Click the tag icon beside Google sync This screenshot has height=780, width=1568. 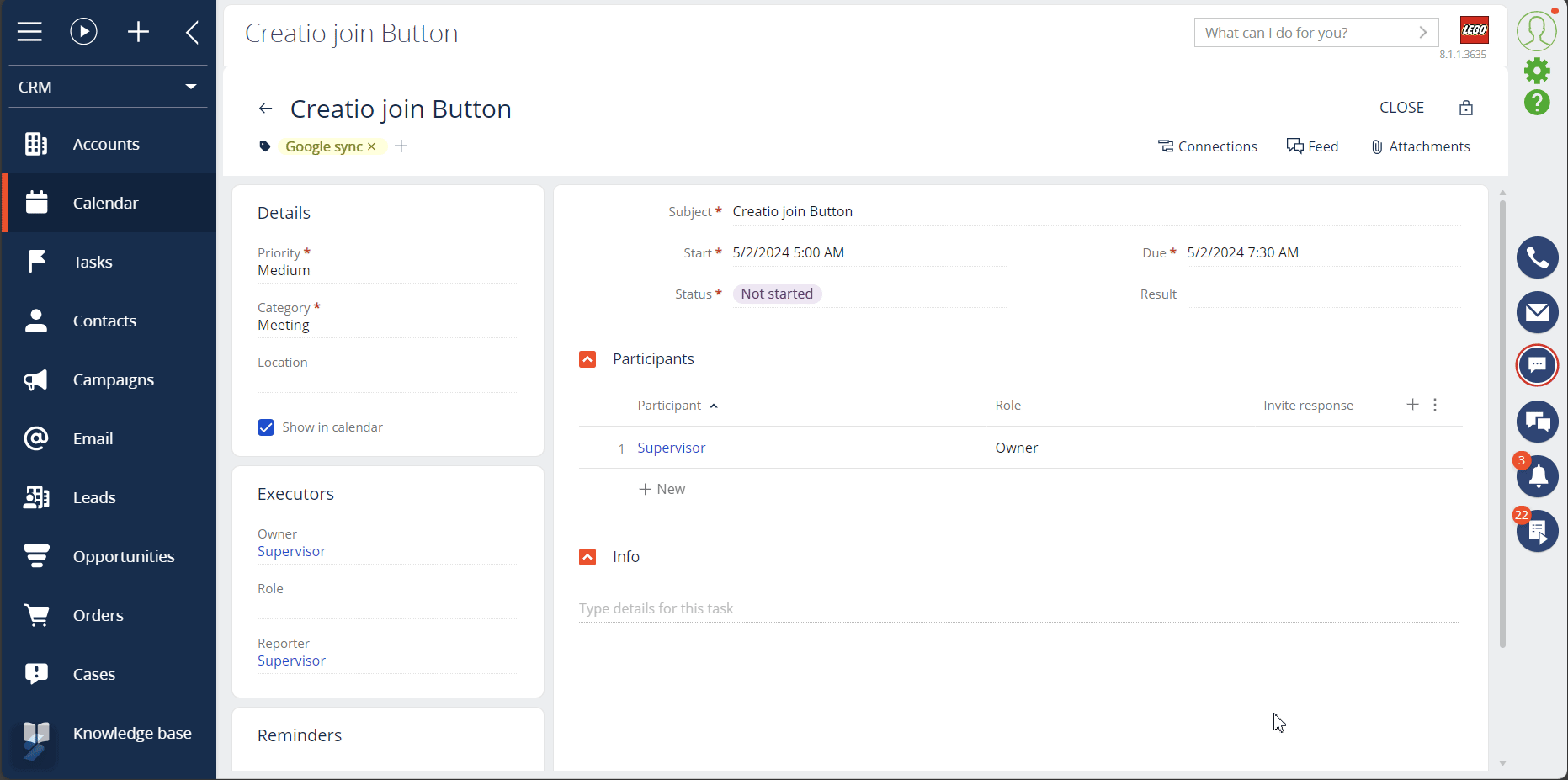point(264,146)
